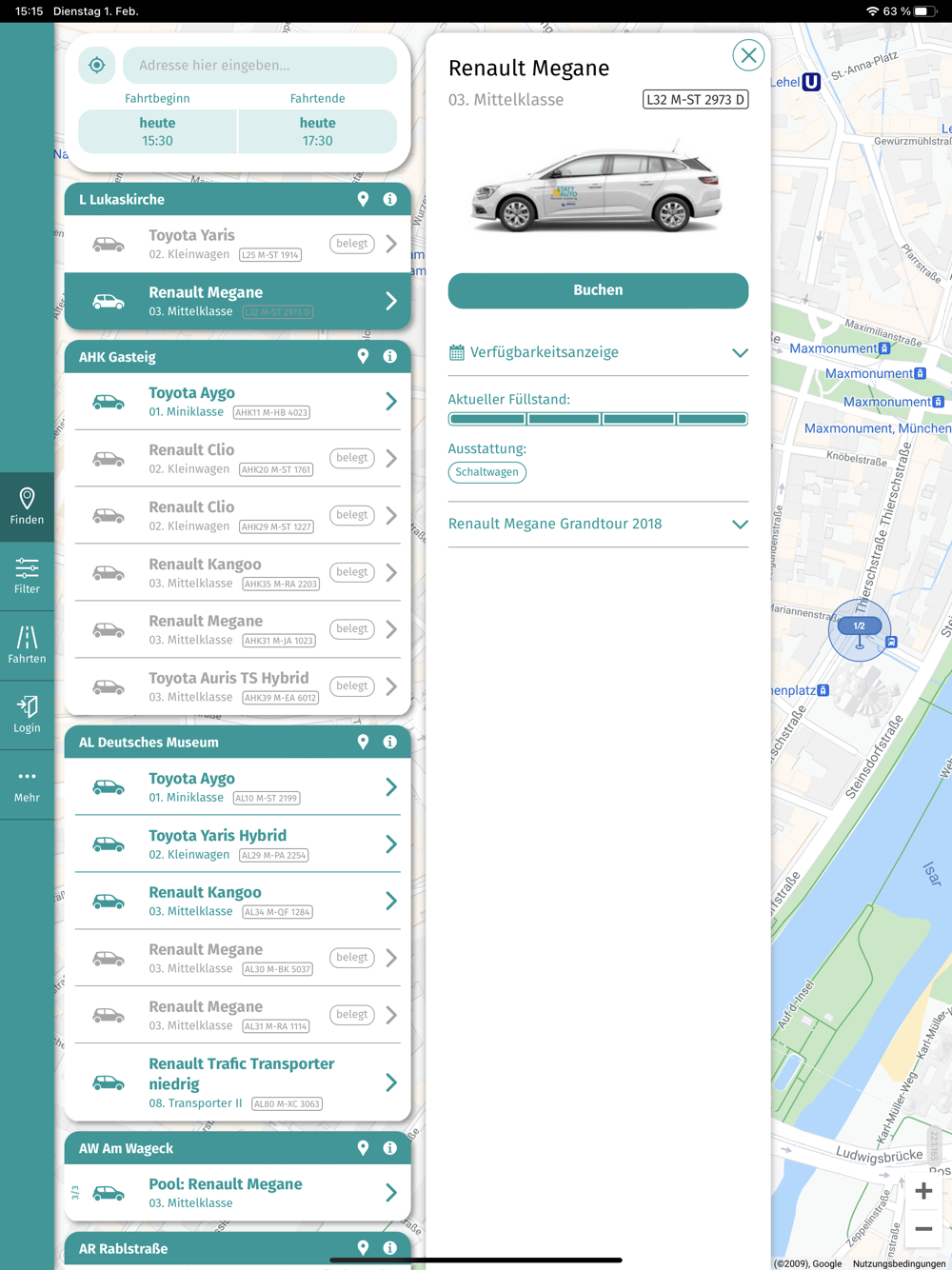Screen dimensions: 952x1270
Task: Show AR Rablstraße location pin
Action: pos(363,1248)
